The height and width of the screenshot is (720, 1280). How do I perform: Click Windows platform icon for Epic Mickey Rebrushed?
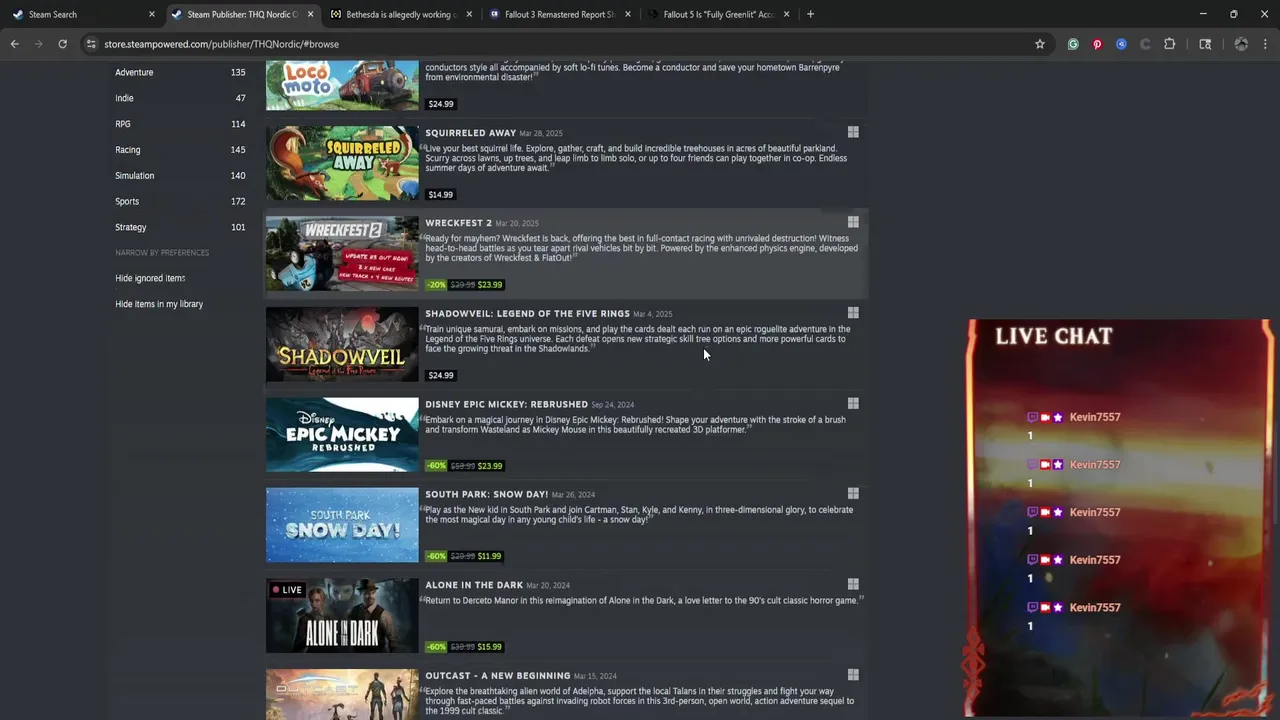point(853,403)
